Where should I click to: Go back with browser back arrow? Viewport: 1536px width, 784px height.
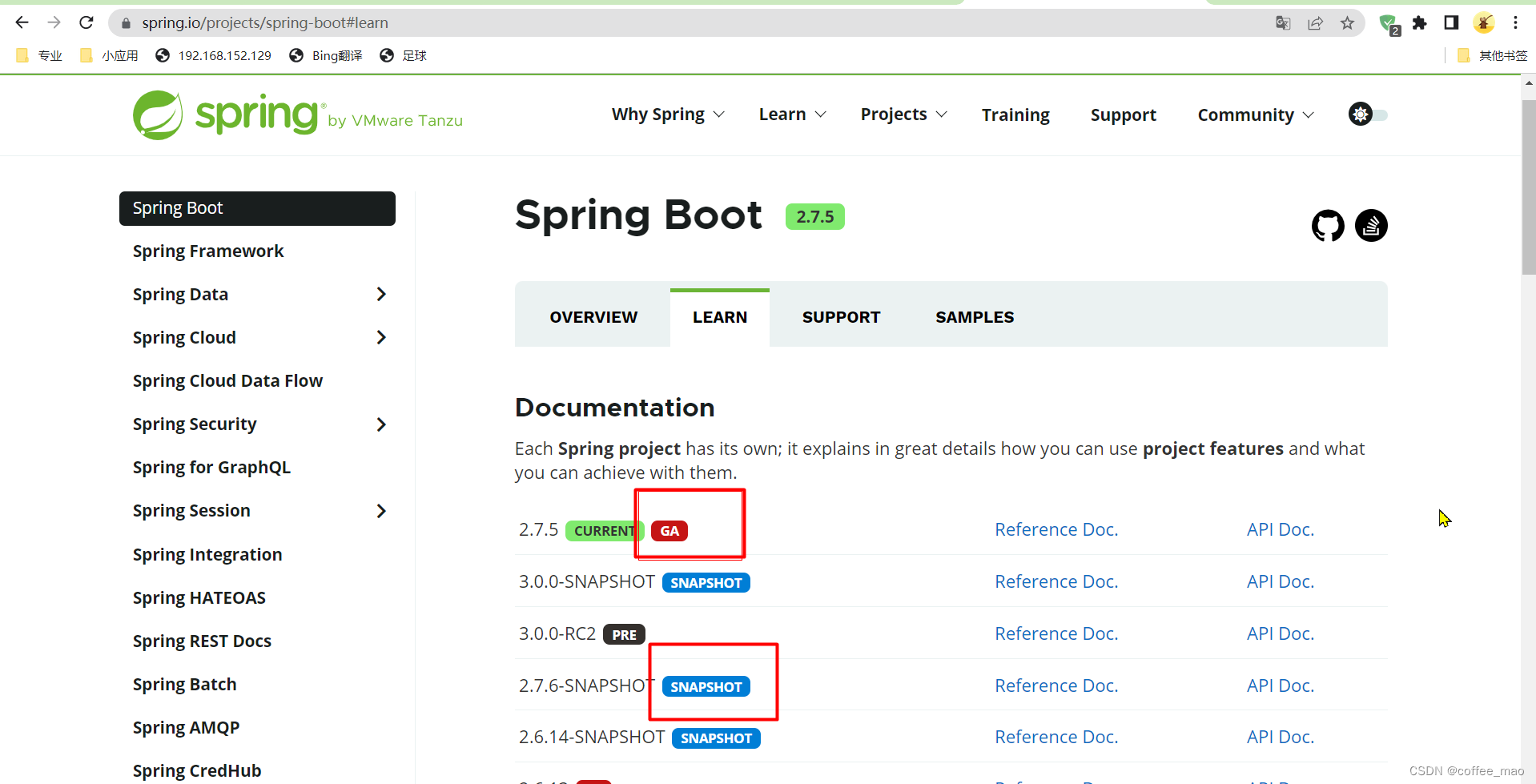click(22, 22)
